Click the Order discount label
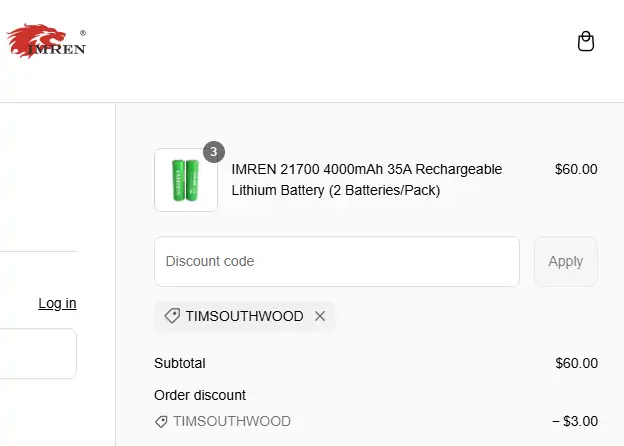Image resolution: width=624 pixels, height=446 pixels. pyautogui.click(x=200, y=395)
